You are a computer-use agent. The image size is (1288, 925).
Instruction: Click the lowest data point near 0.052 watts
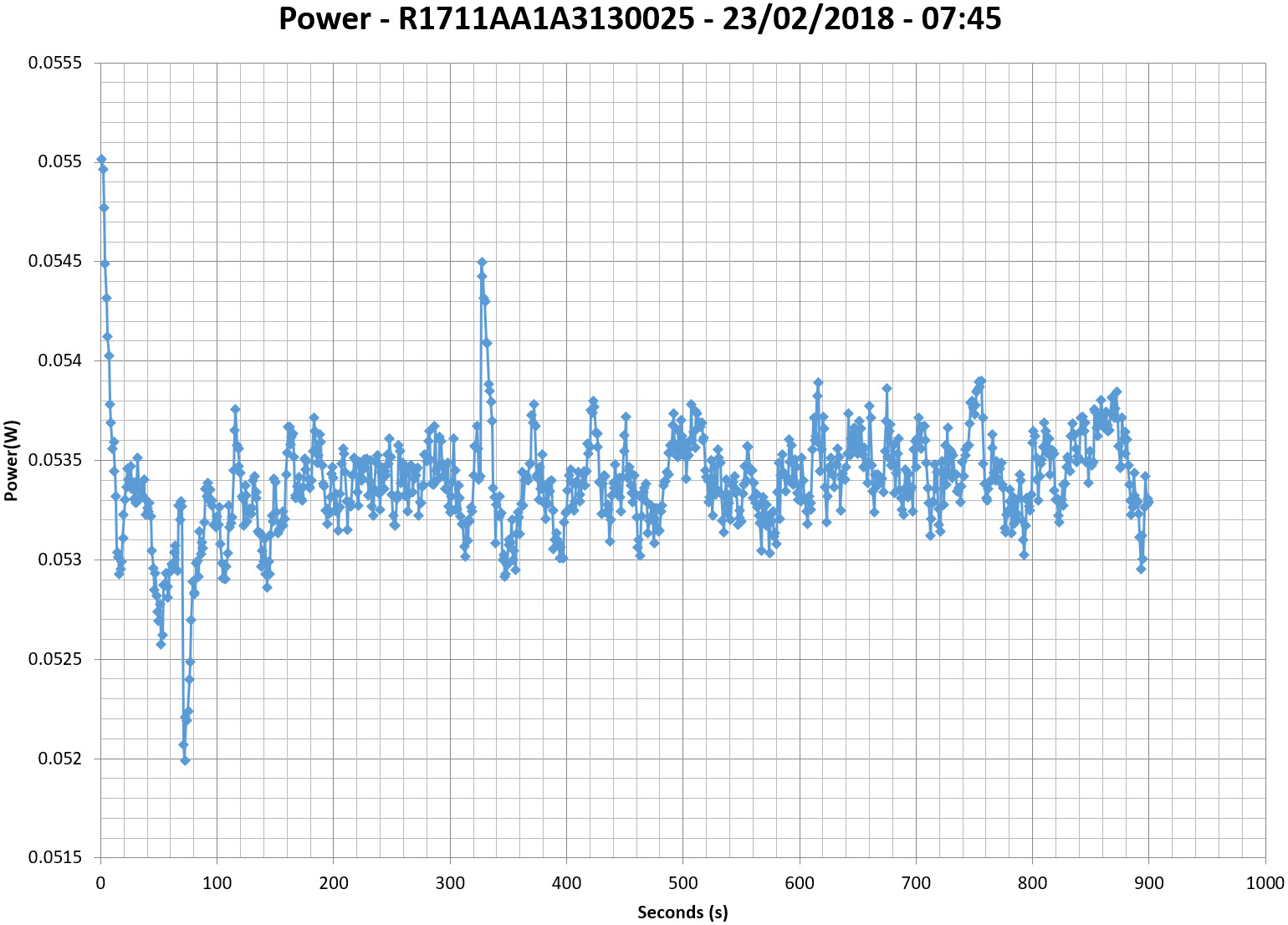coord(185,760)
